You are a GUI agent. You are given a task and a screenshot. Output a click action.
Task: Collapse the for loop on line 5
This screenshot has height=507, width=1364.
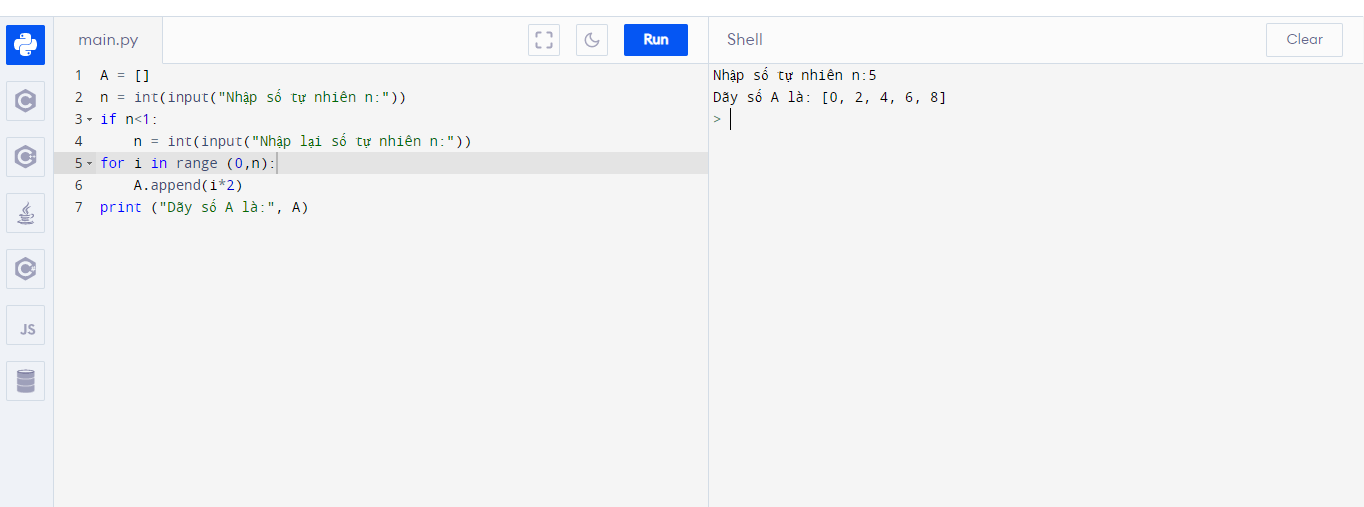coord(89,163)
